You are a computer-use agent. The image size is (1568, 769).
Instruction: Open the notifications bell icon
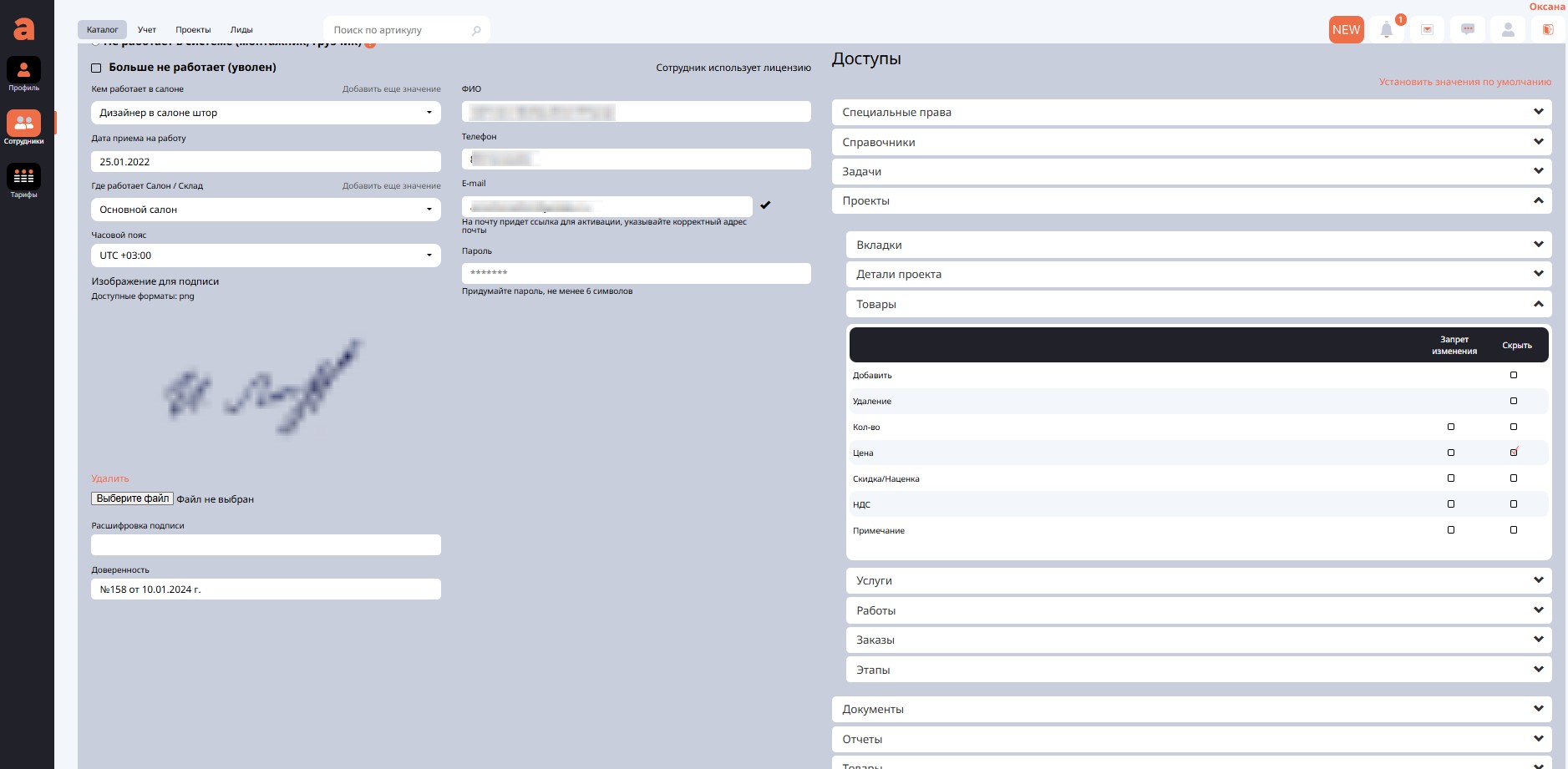(x=1386, y=30)
